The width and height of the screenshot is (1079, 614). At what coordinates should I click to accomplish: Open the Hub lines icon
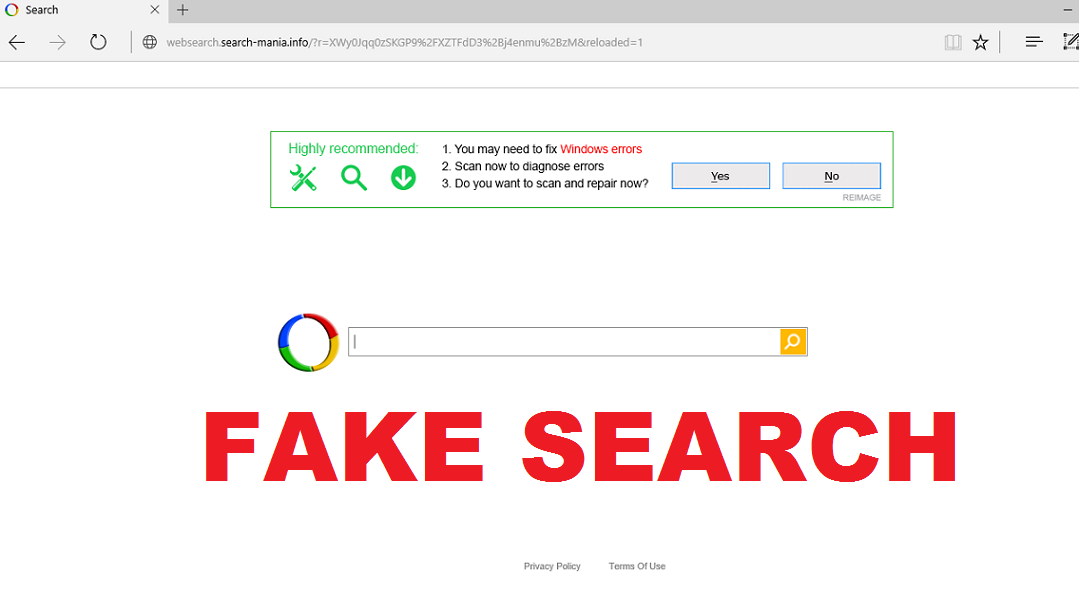coord(1034,42)
